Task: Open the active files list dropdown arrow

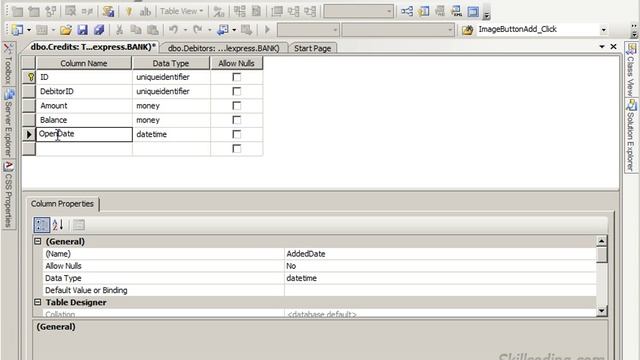Action: [x=602, y=47]
